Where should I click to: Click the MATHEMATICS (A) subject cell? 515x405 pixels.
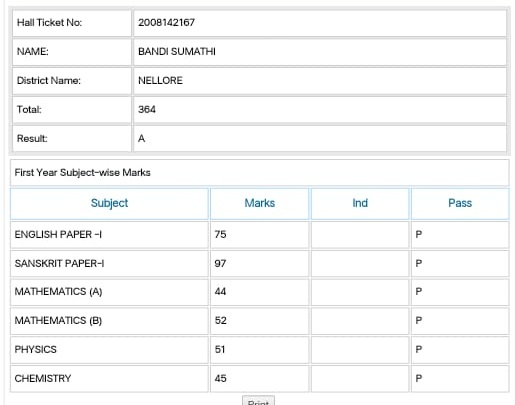(109, 292)
